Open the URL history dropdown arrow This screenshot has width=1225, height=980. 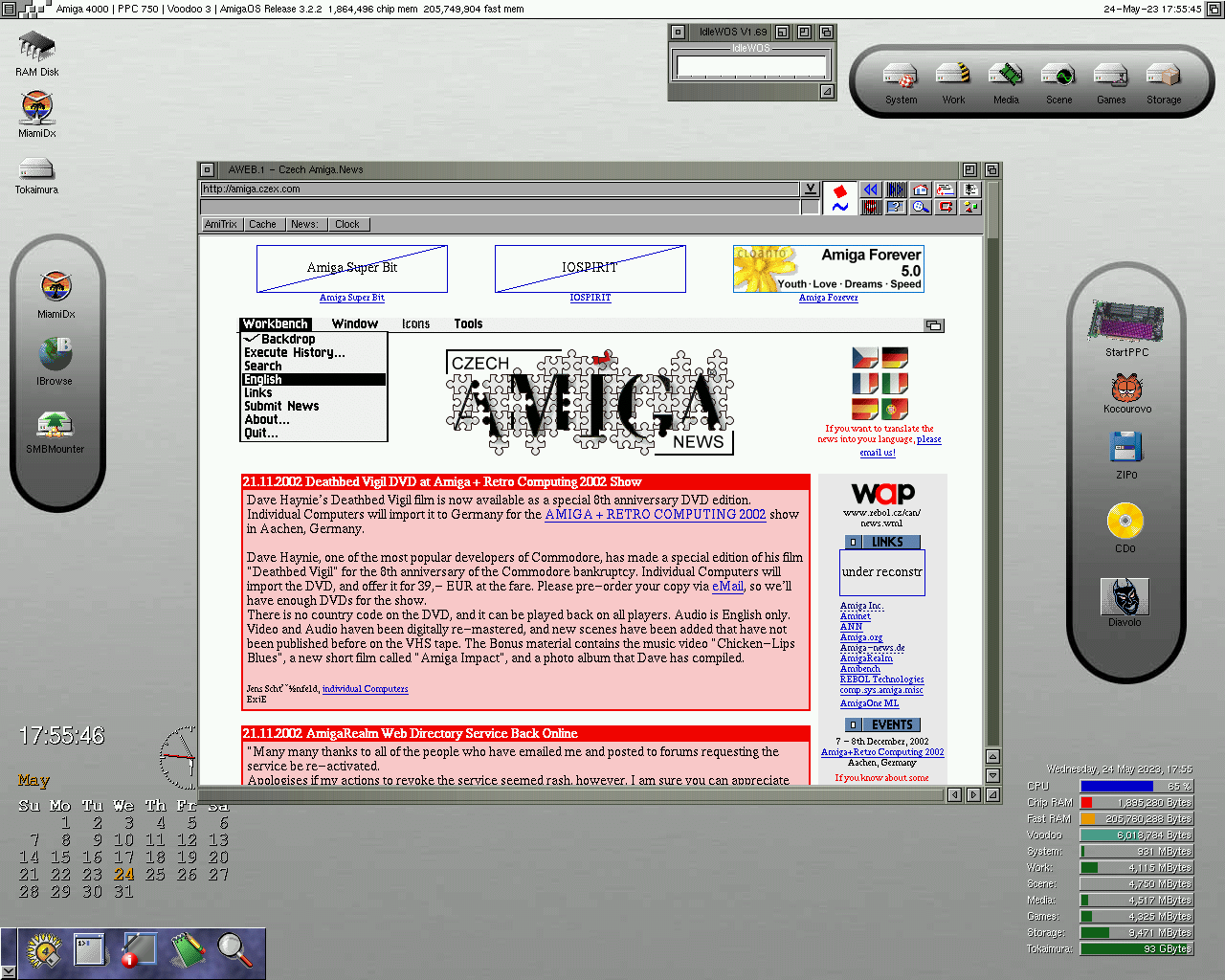point(810,189)
